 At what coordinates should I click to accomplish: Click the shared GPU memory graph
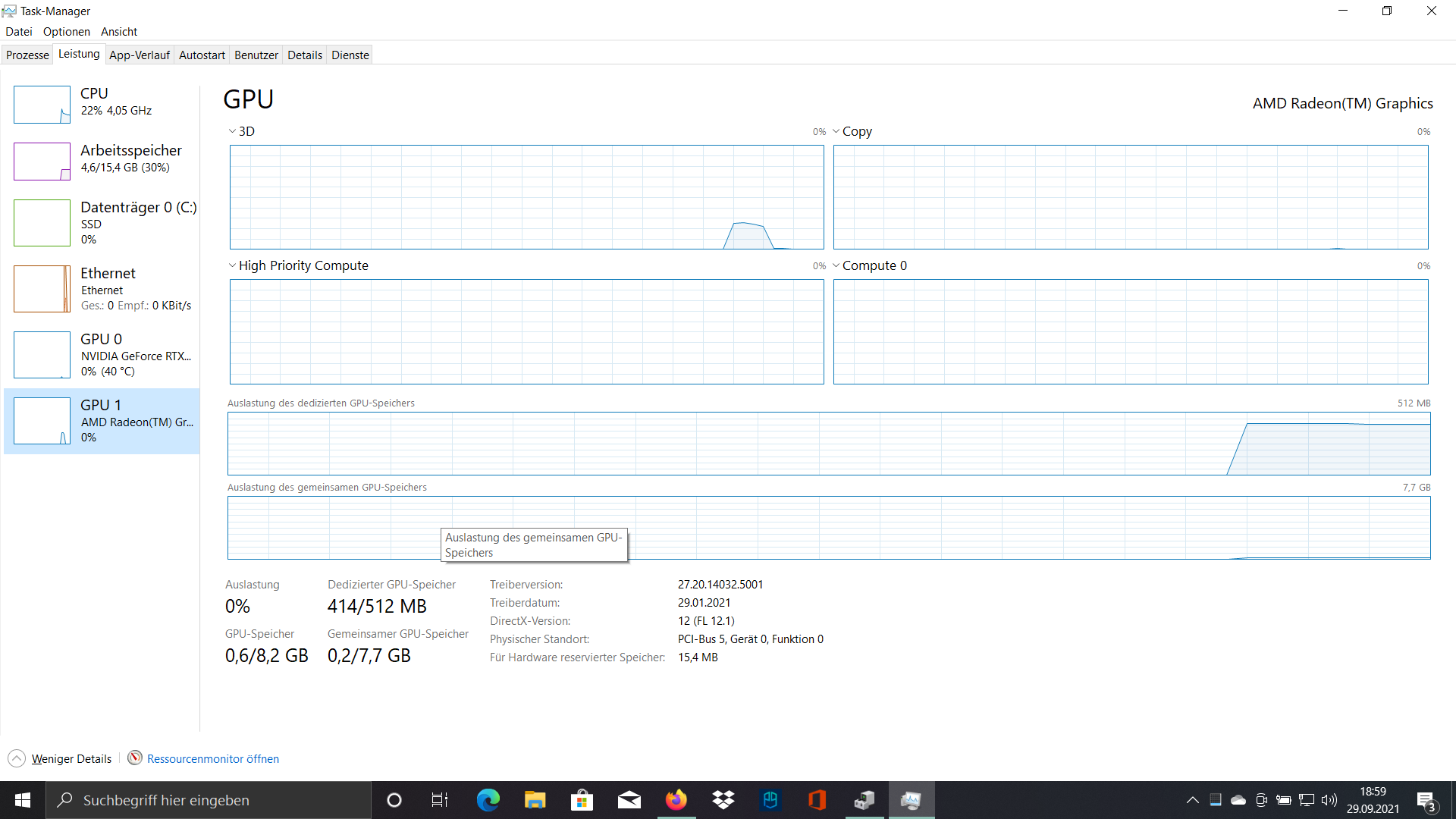pos(829,528)
